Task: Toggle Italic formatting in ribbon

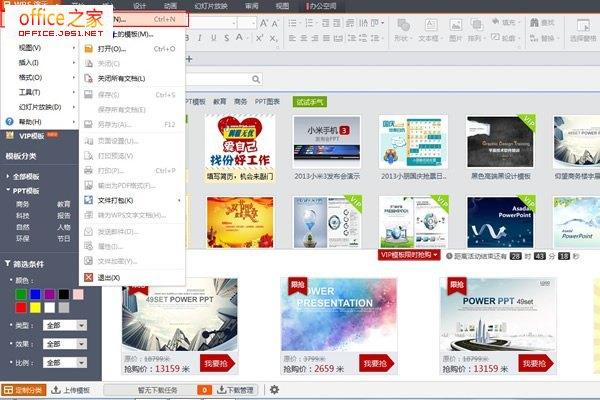Action: pyautogui.click(x=200, y=38)
